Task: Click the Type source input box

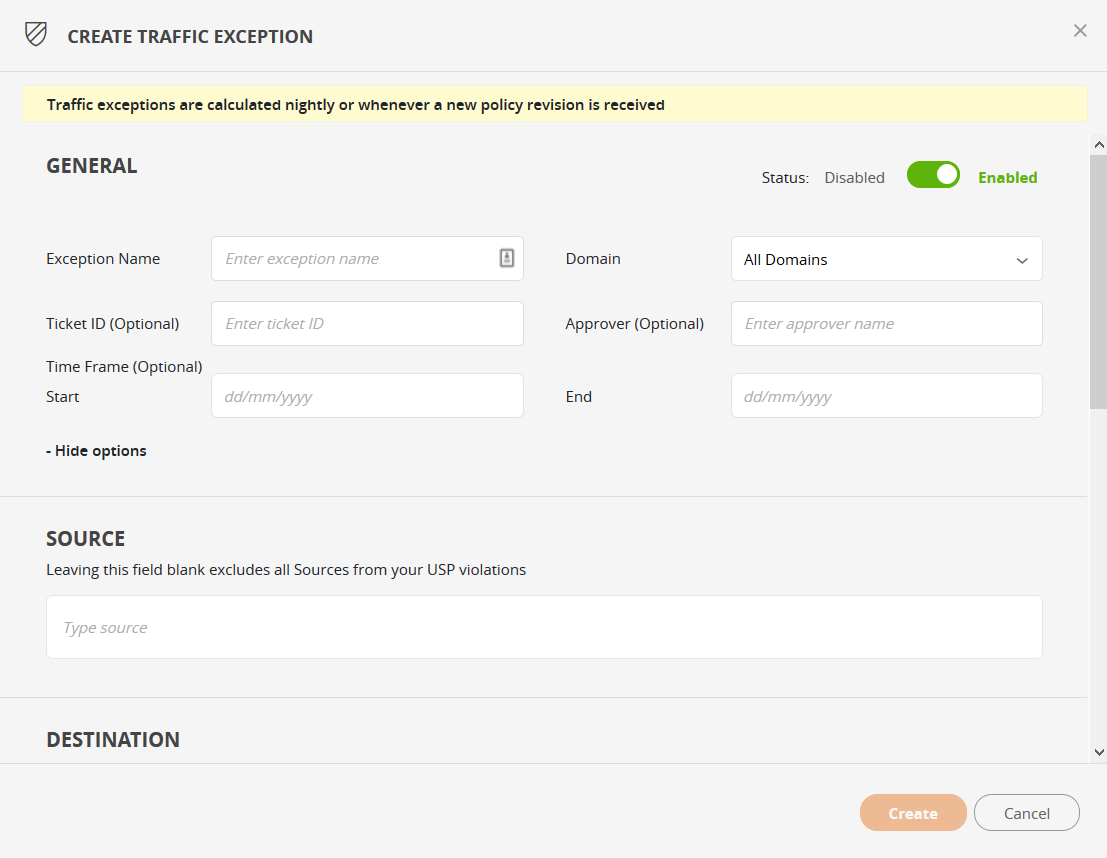Action: [x=544, y=627]
